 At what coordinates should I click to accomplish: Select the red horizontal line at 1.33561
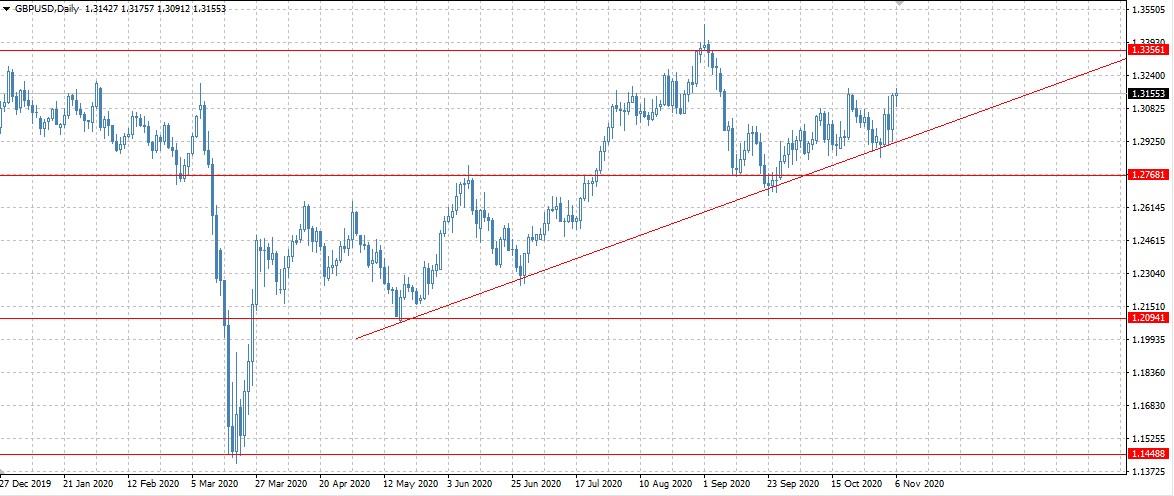pyautogui.click(x=562, y=51)
